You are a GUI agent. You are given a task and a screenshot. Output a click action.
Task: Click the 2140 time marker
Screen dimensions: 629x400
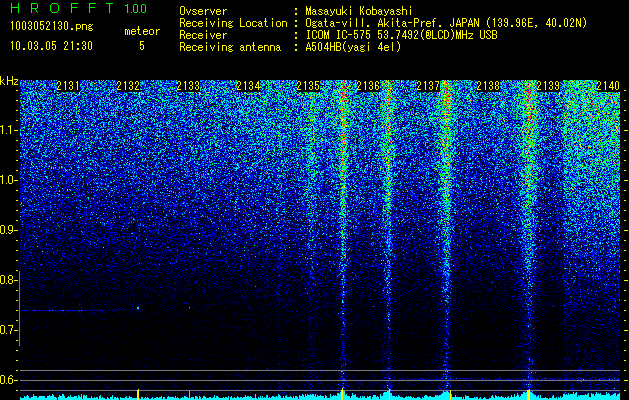[608, 86]
